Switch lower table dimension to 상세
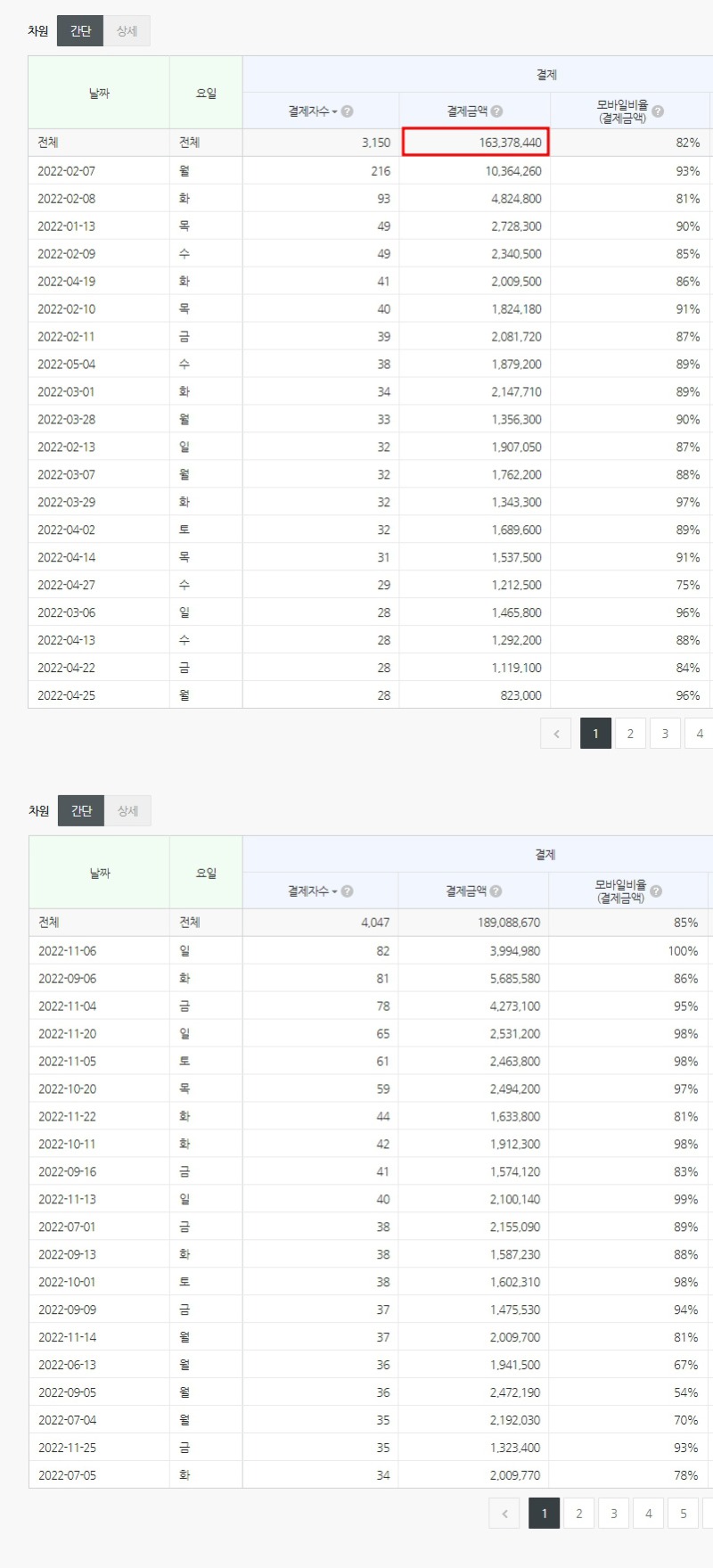 point(128,811)
